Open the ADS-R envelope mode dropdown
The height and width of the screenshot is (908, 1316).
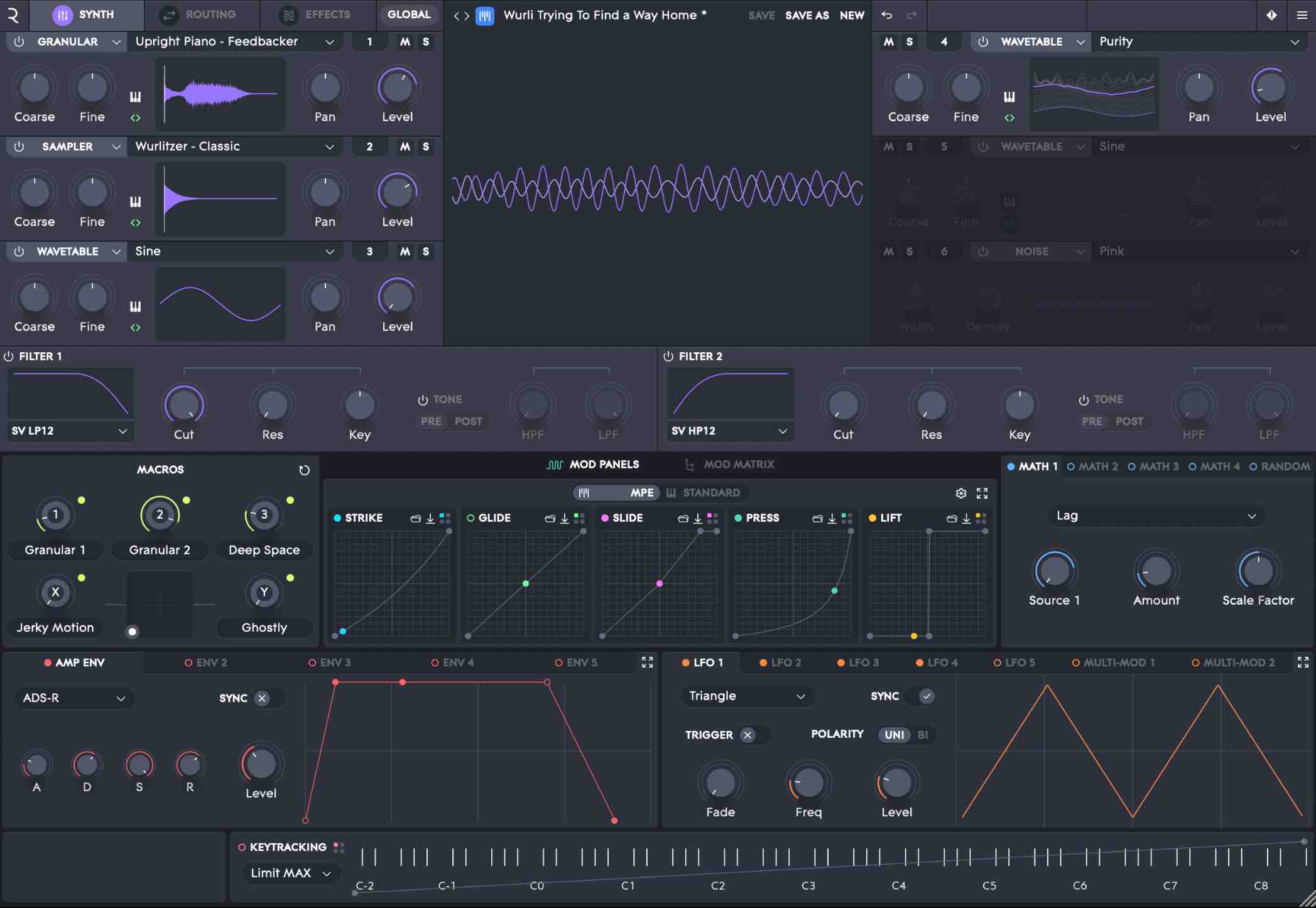point(73,698)
